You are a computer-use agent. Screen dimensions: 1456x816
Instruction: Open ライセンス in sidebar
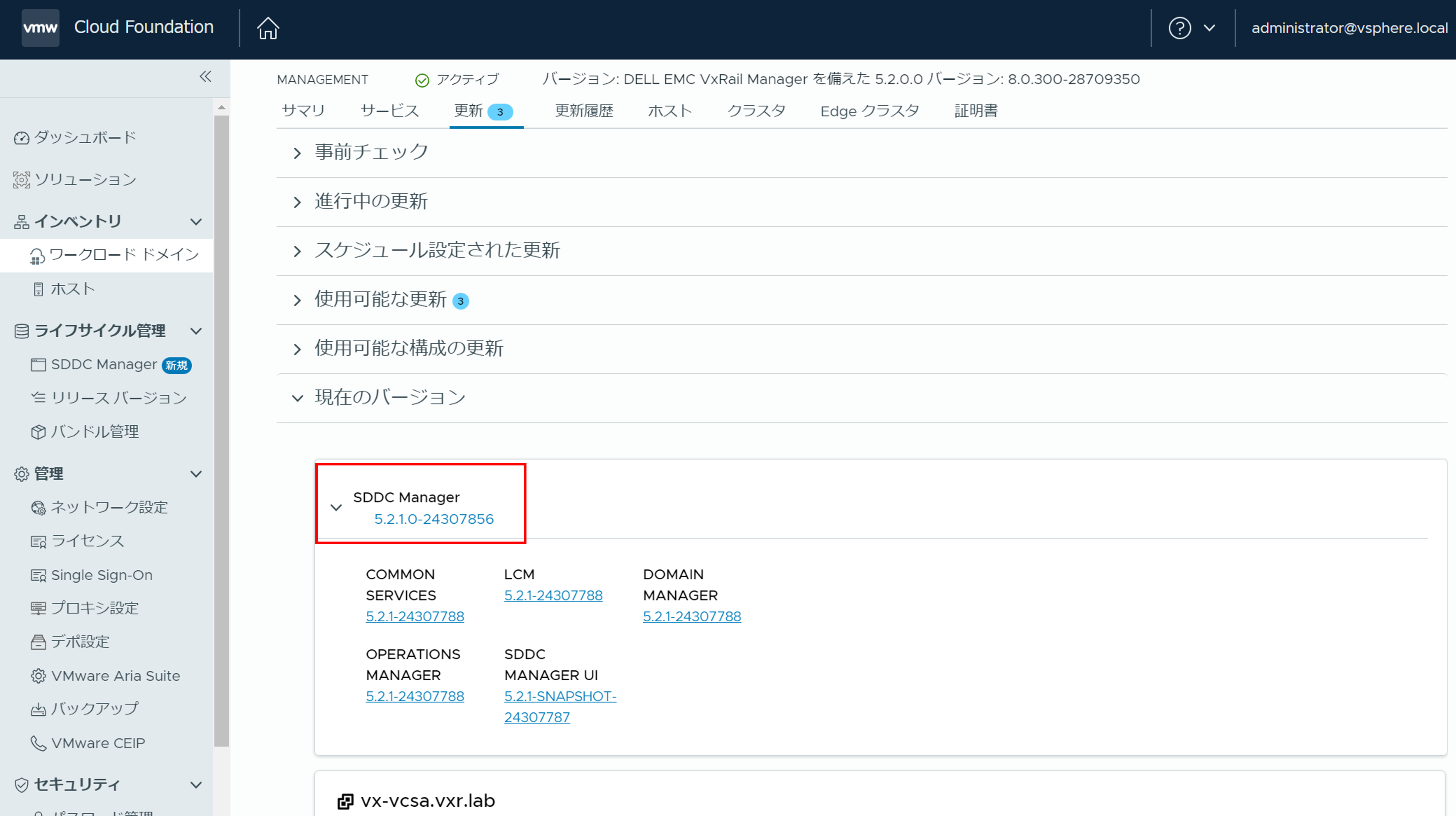tap(88, 541)
